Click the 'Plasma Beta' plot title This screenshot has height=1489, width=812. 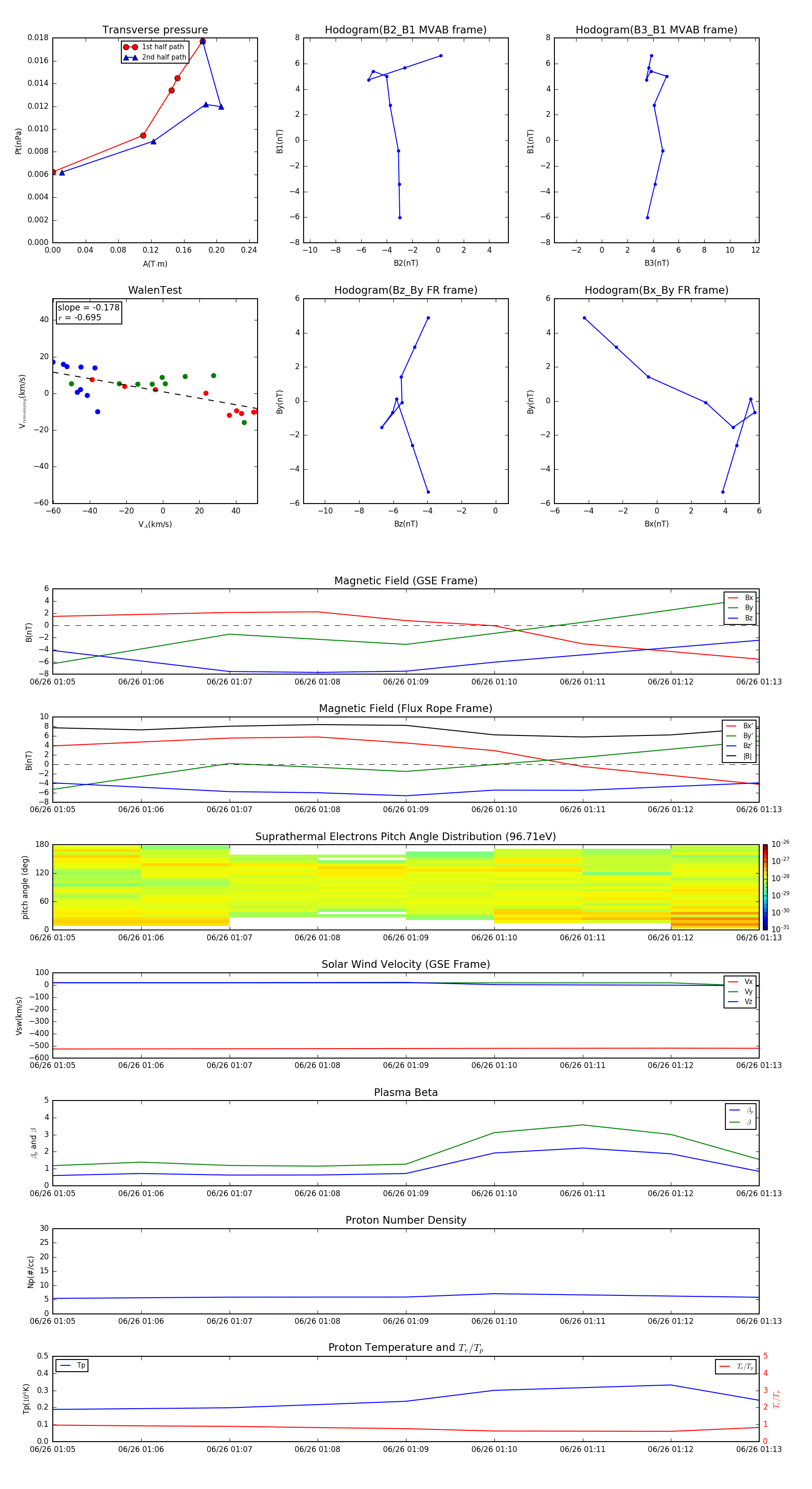[x=406, y=1092]
